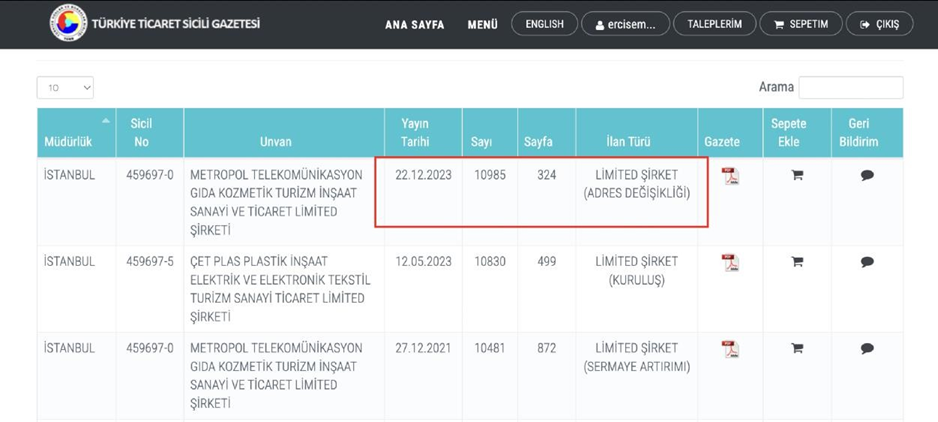Viewport: 938px width, 422px height.
Task: Select issue number 10830
Action: click(489, 262)
